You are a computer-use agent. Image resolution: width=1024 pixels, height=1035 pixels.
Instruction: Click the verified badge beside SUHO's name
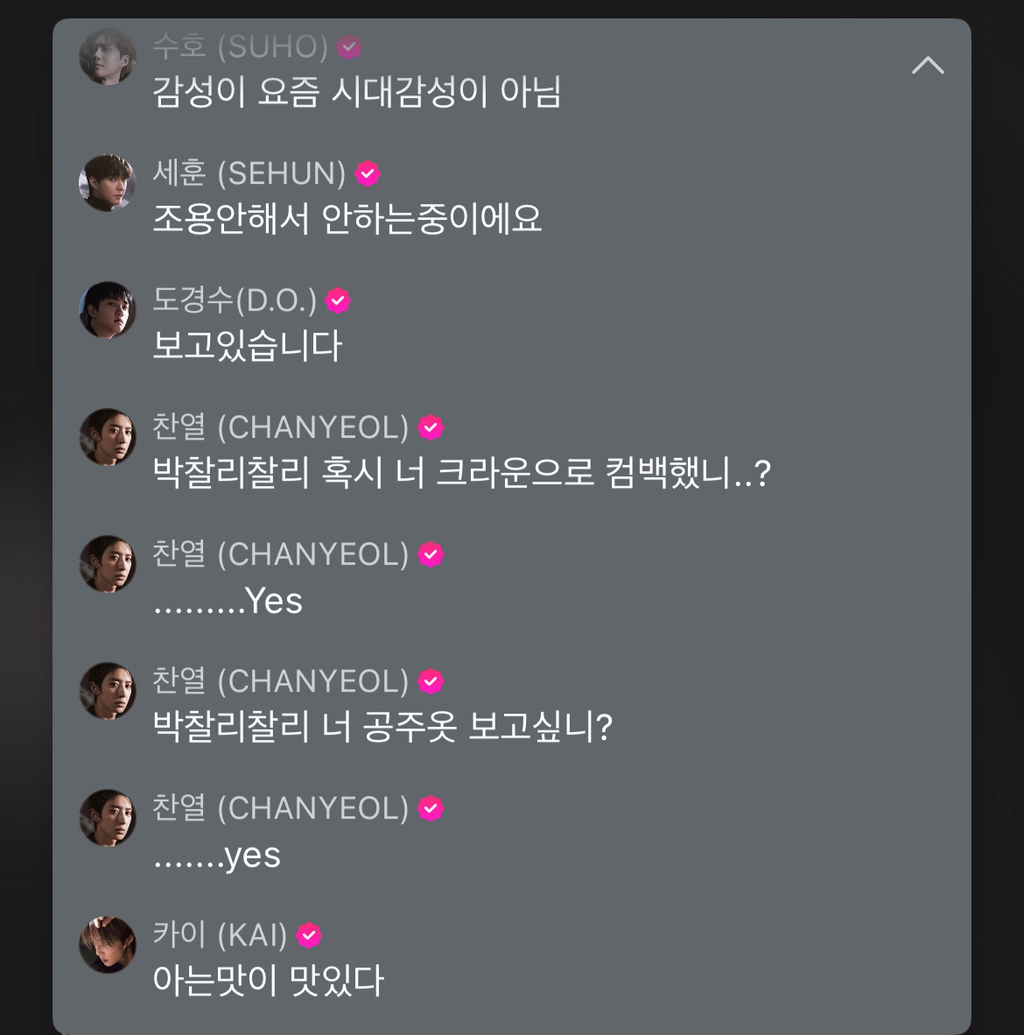[x=349, y=47]
